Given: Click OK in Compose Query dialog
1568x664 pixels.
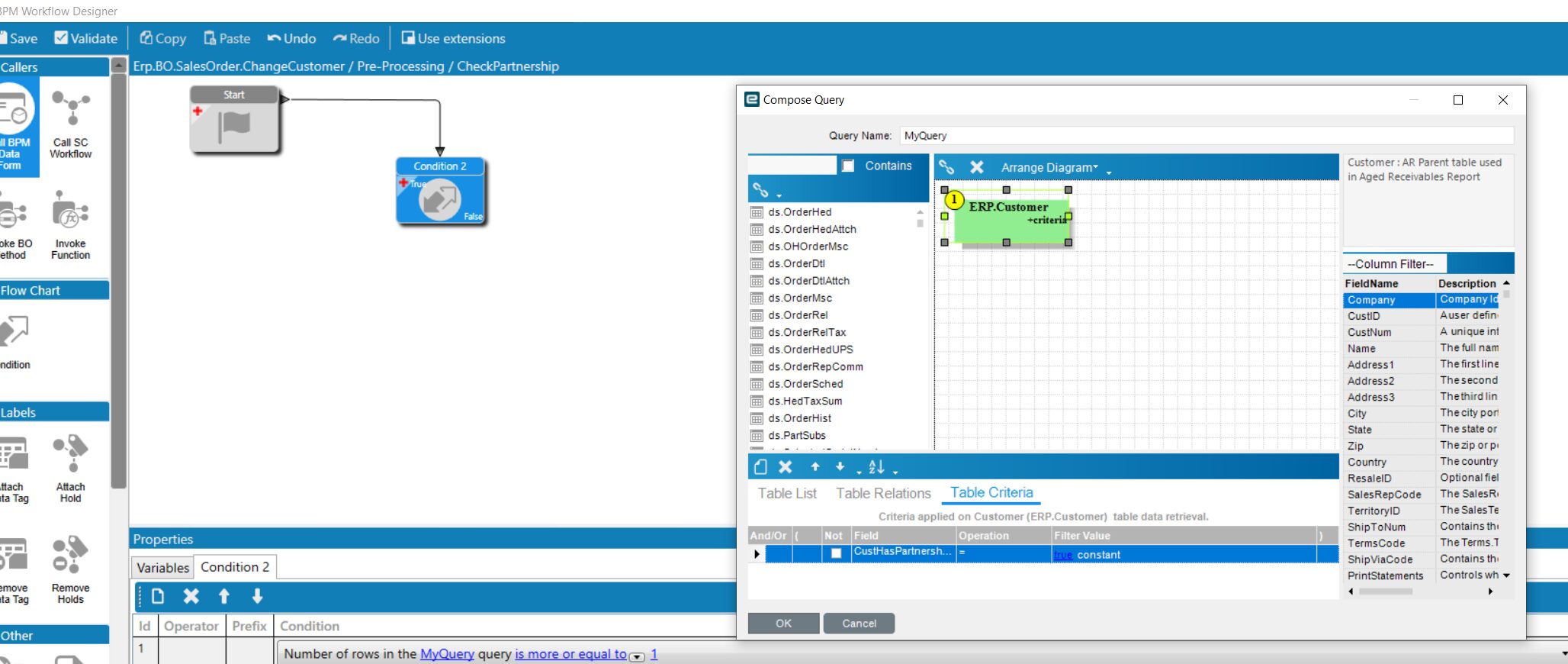Looking at the screenshot, I should [x=783, y=624].
